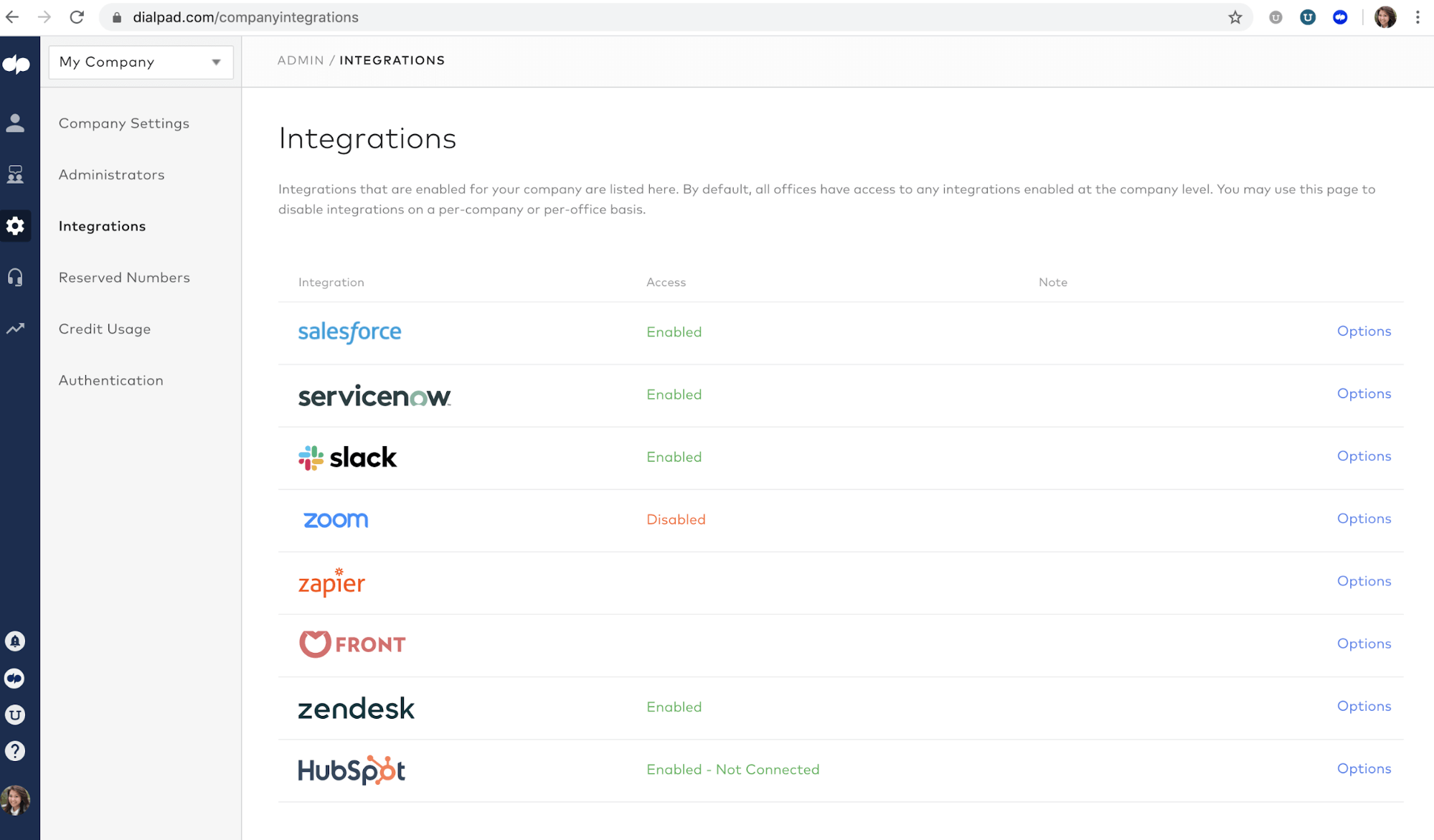Click the Dialpad round icon in lower sidebar
This screenshot has height=840, width=1434.
point(15,678)
